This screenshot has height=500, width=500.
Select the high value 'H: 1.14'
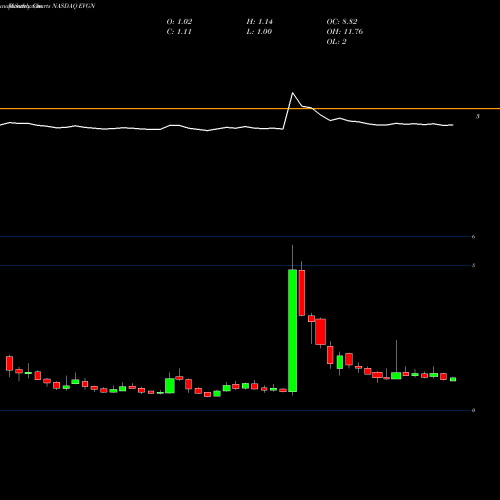260,22
